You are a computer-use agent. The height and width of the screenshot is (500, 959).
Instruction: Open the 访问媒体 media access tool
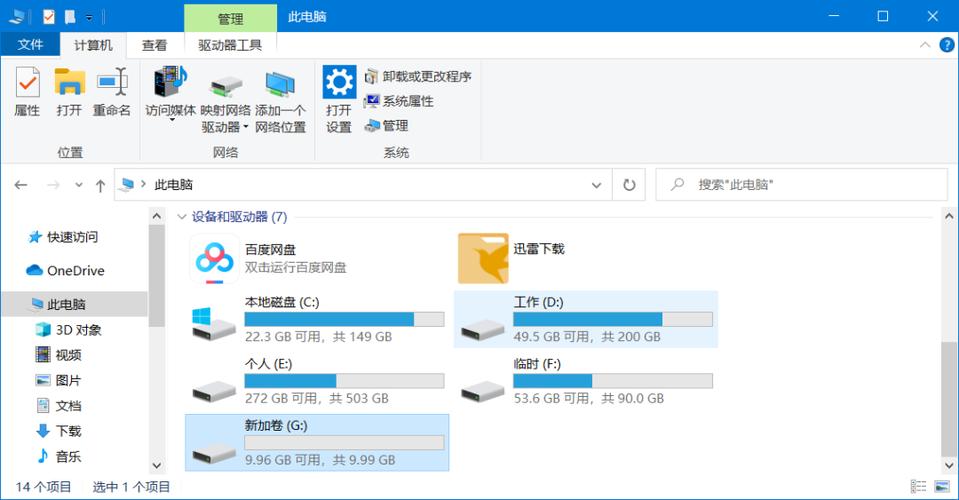[x=170, y=82]
